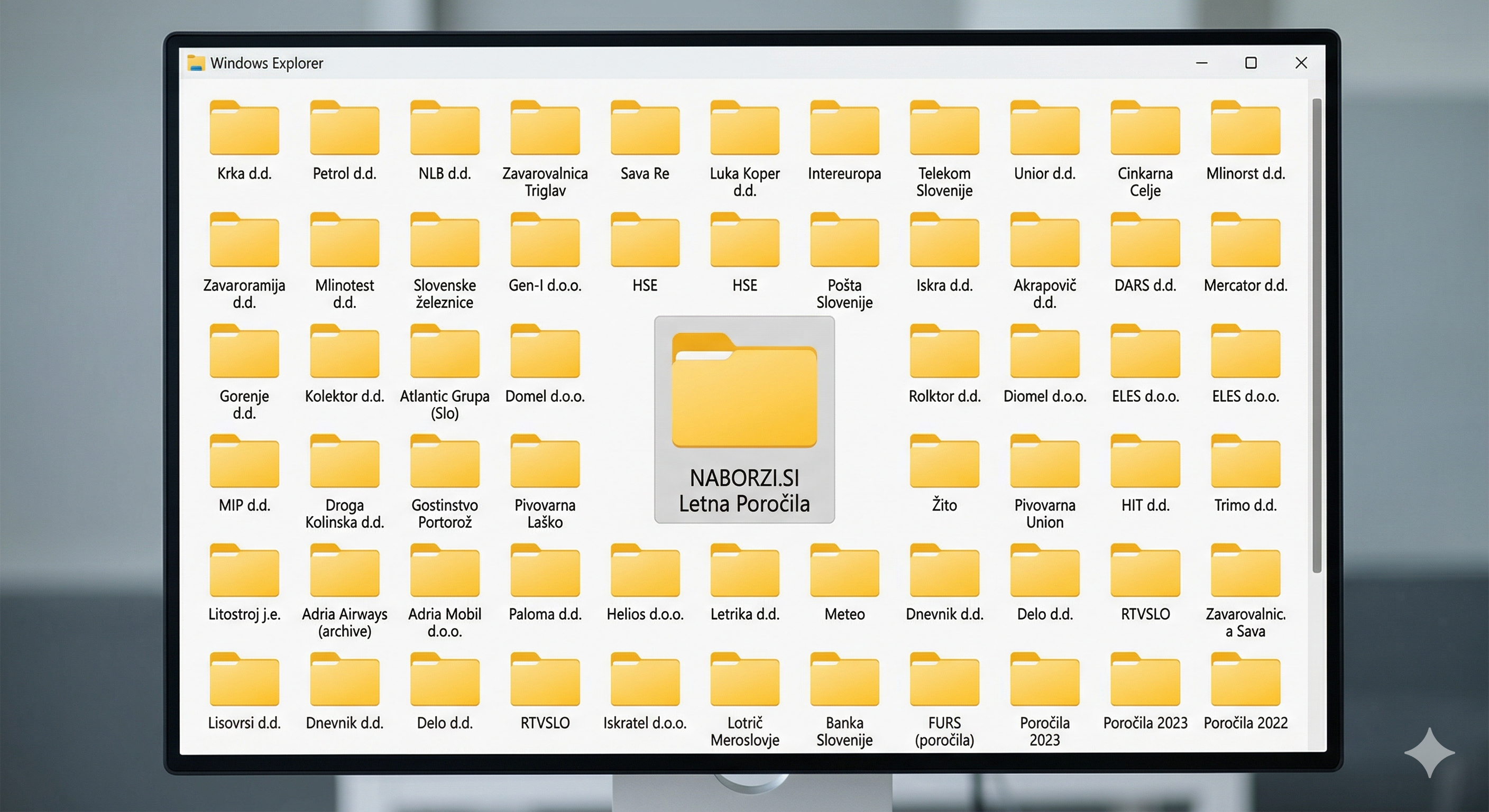Select the Mercator d.d. folder
The image size is (1489, 812).
(x=1245, y=241)
